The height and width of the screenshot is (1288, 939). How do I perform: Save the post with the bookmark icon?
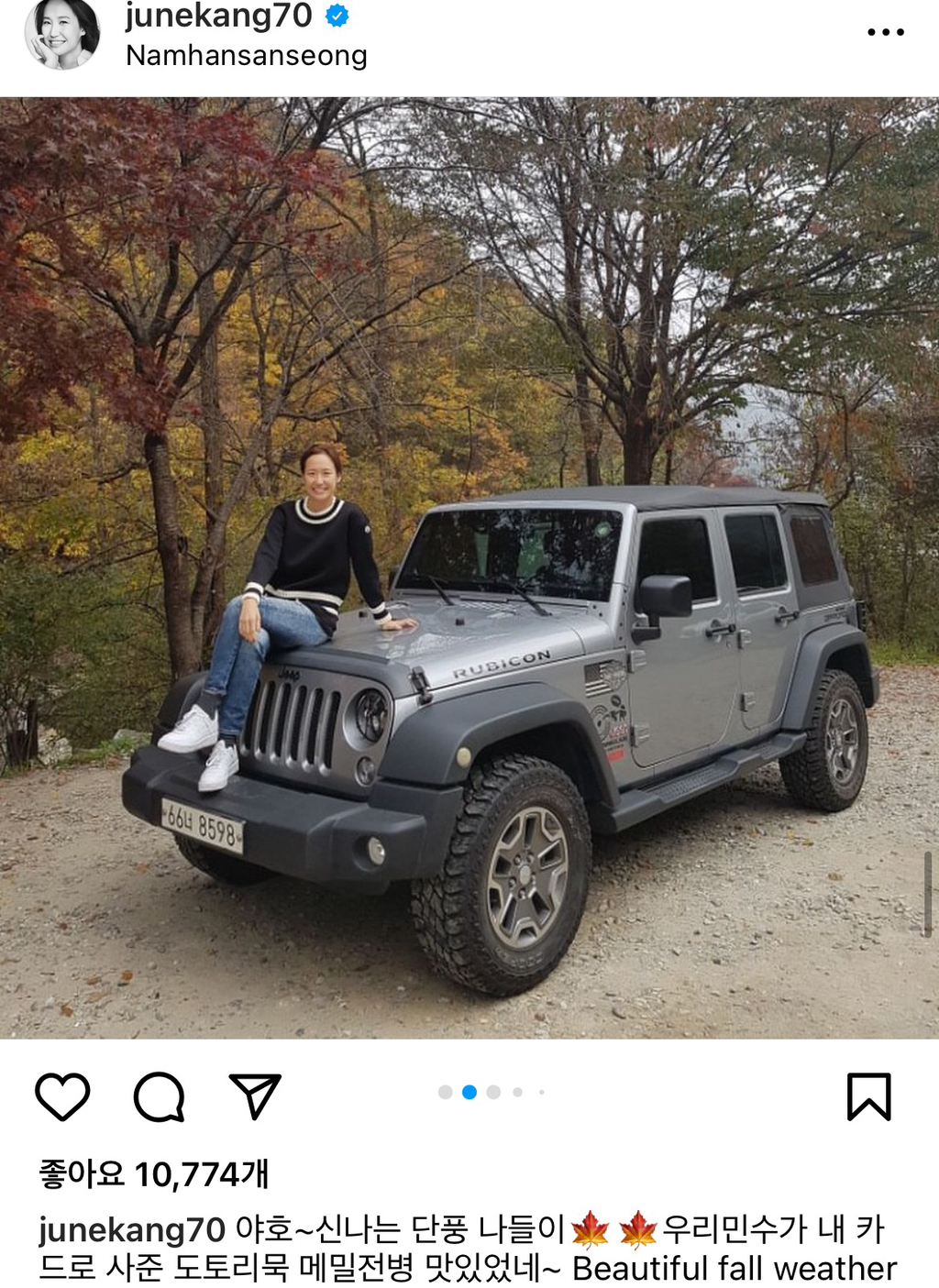(x=868, y=1096)
